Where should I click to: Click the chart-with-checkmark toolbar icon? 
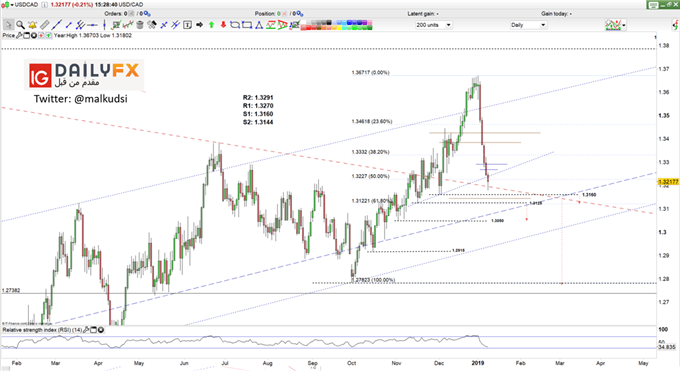116,25
